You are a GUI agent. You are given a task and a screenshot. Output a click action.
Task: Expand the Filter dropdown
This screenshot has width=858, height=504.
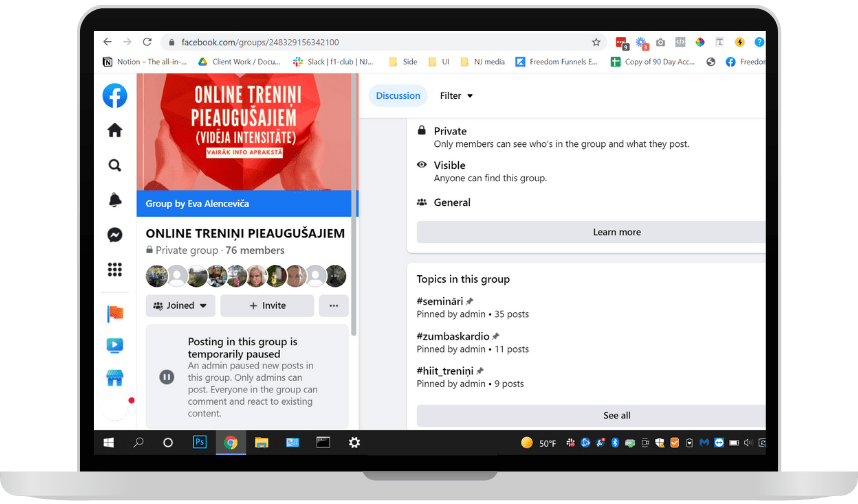click(456, 96)
